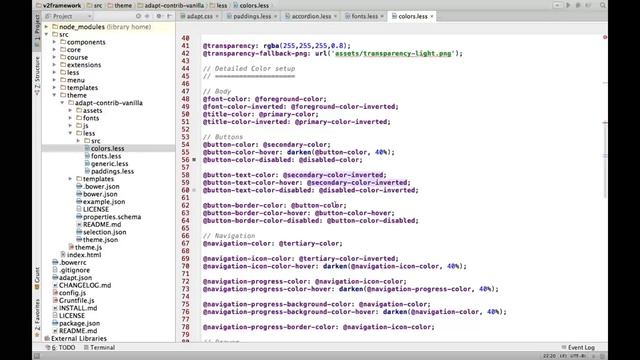Collapse the theme folder
The width and height of the screenshot is (640, 360).
(x=55, y=95)
